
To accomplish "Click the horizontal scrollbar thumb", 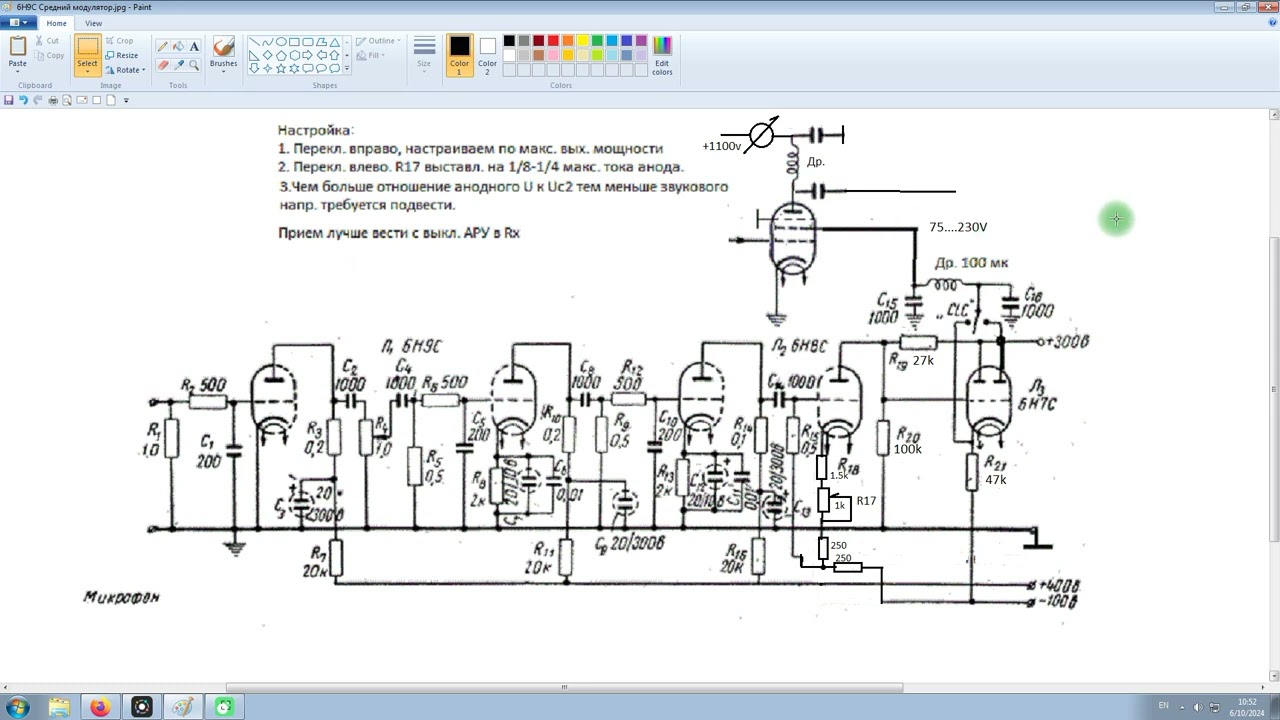I will pyautogui.click(x=564, y=687).
